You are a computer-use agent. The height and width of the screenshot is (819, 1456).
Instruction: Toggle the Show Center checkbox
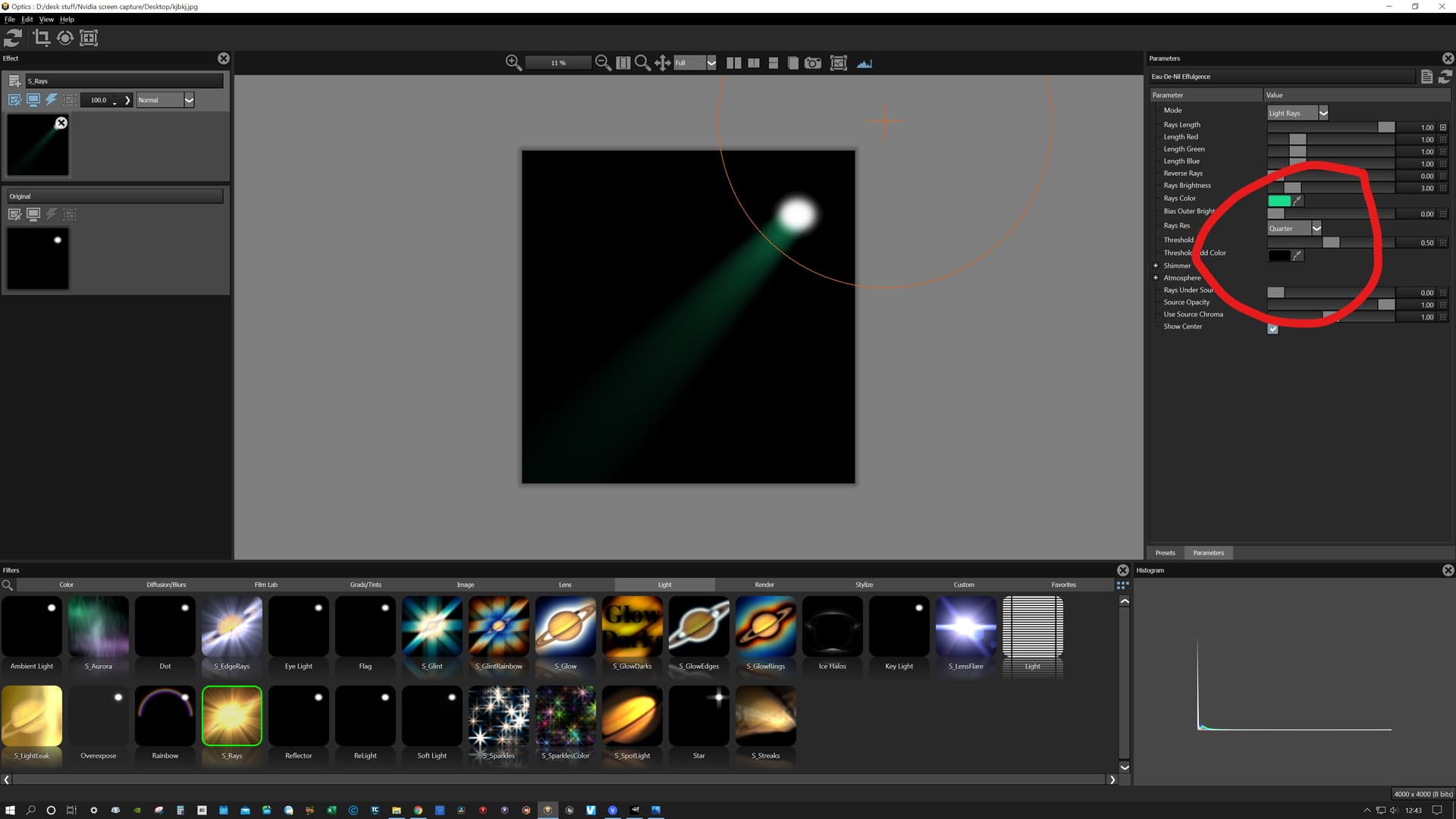[1273, 328]
